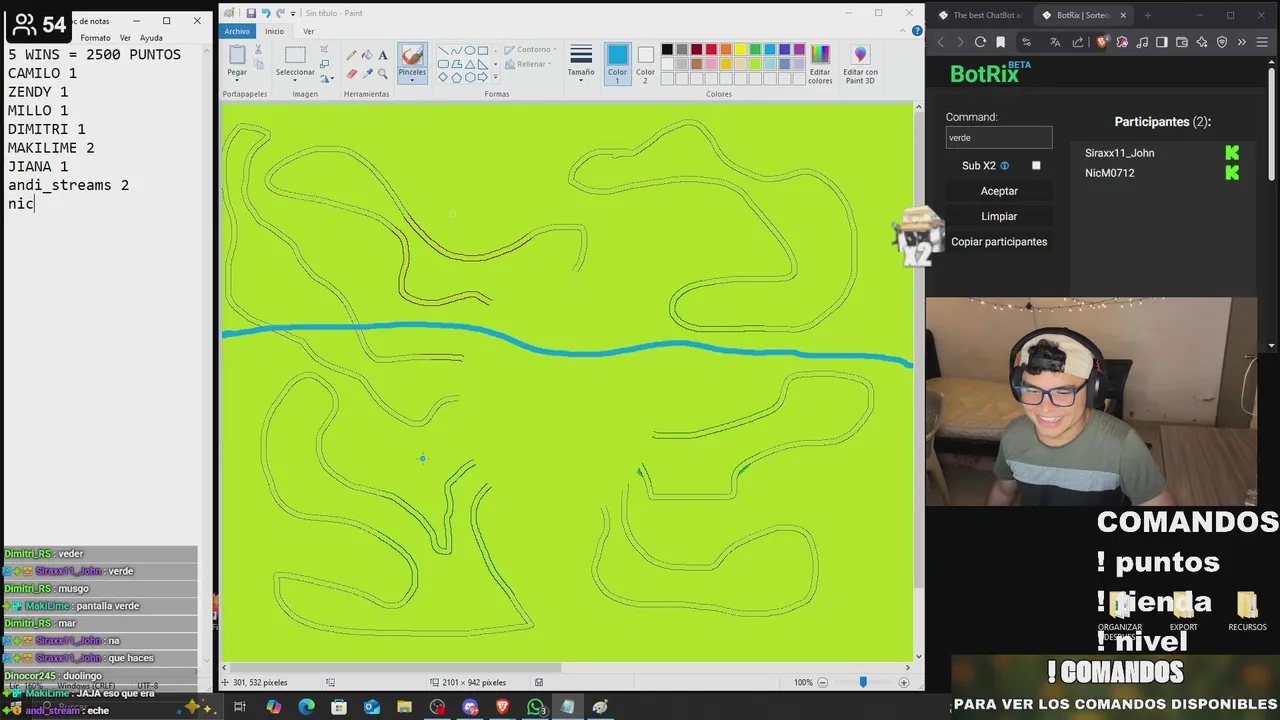Open the Tamaño line size dropdown

point(581,80)
